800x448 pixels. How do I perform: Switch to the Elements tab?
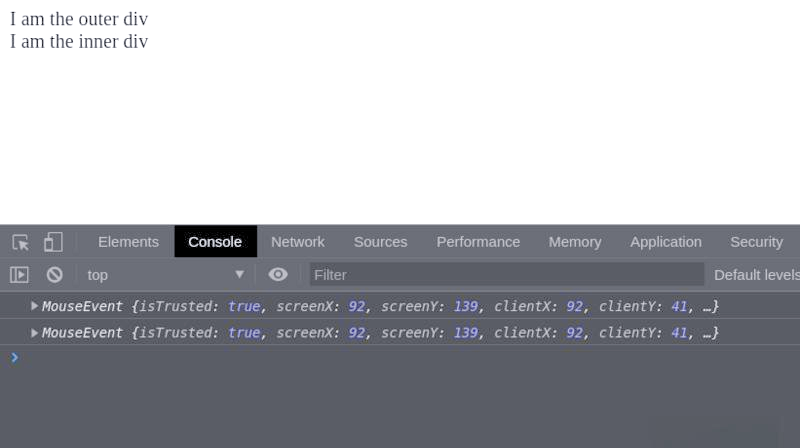(x=128, y=242)
